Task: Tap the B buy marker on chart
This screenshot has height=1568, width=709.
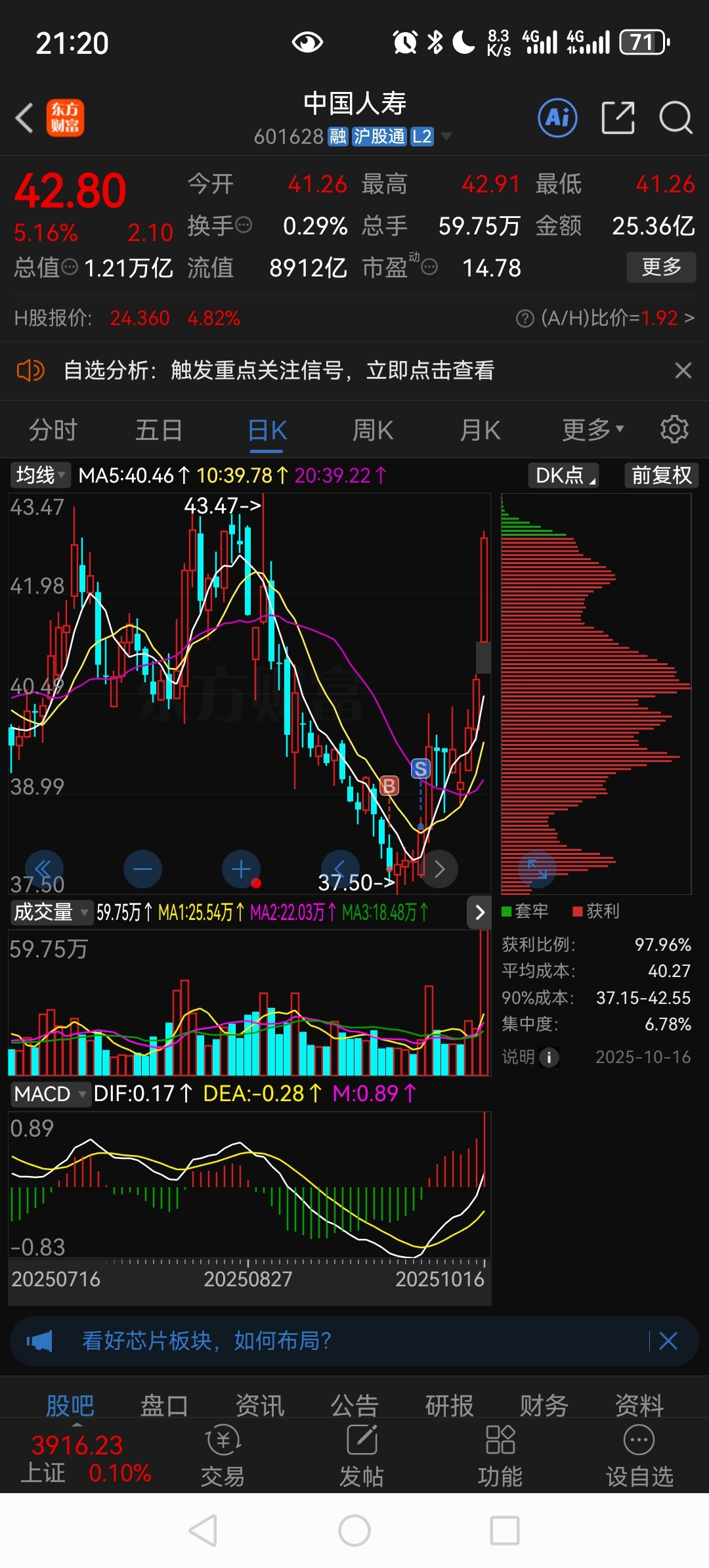Action: coord(389,785)
